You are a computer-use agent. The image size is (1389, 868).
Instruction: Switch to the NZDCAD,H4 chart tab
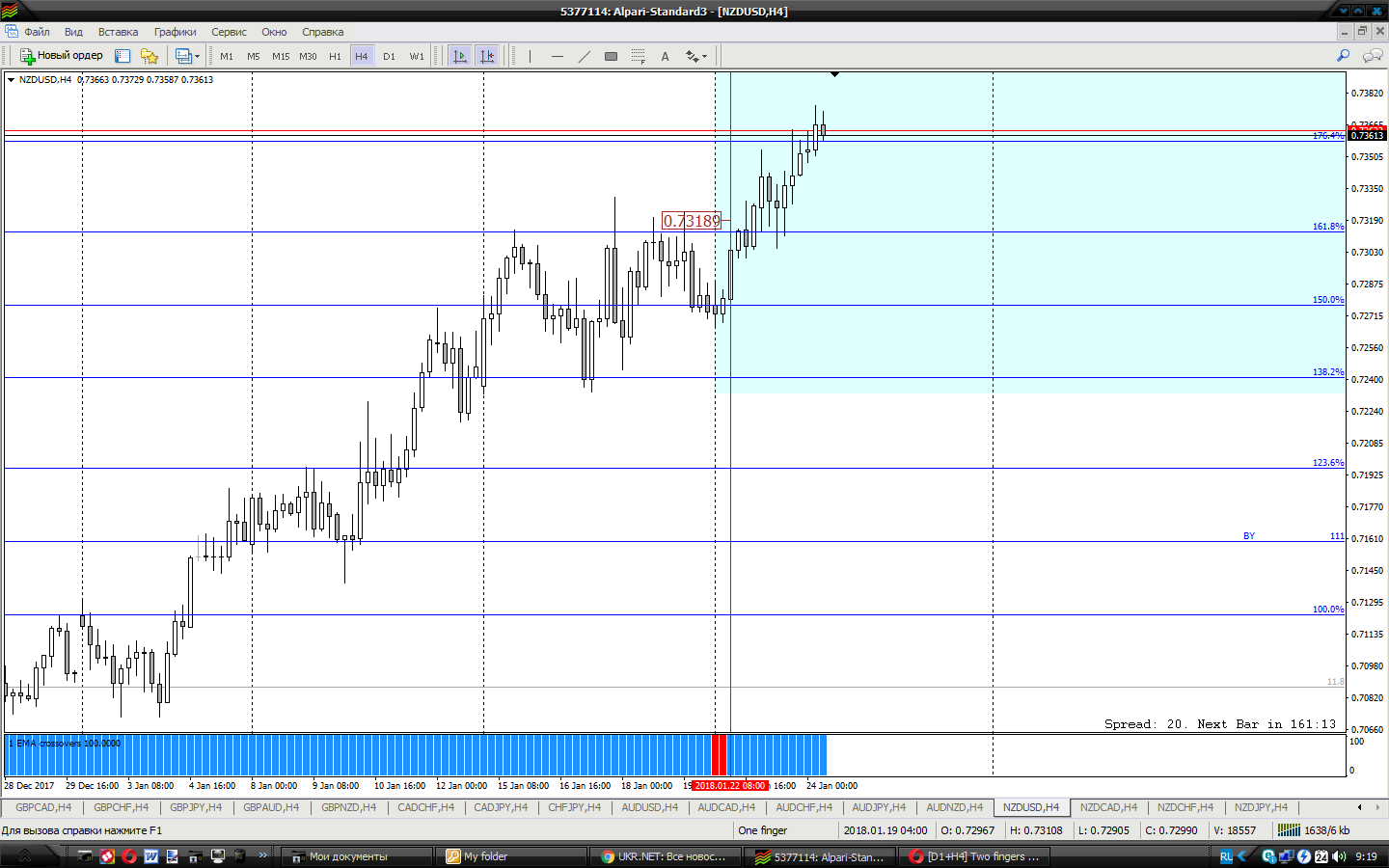1108,807
